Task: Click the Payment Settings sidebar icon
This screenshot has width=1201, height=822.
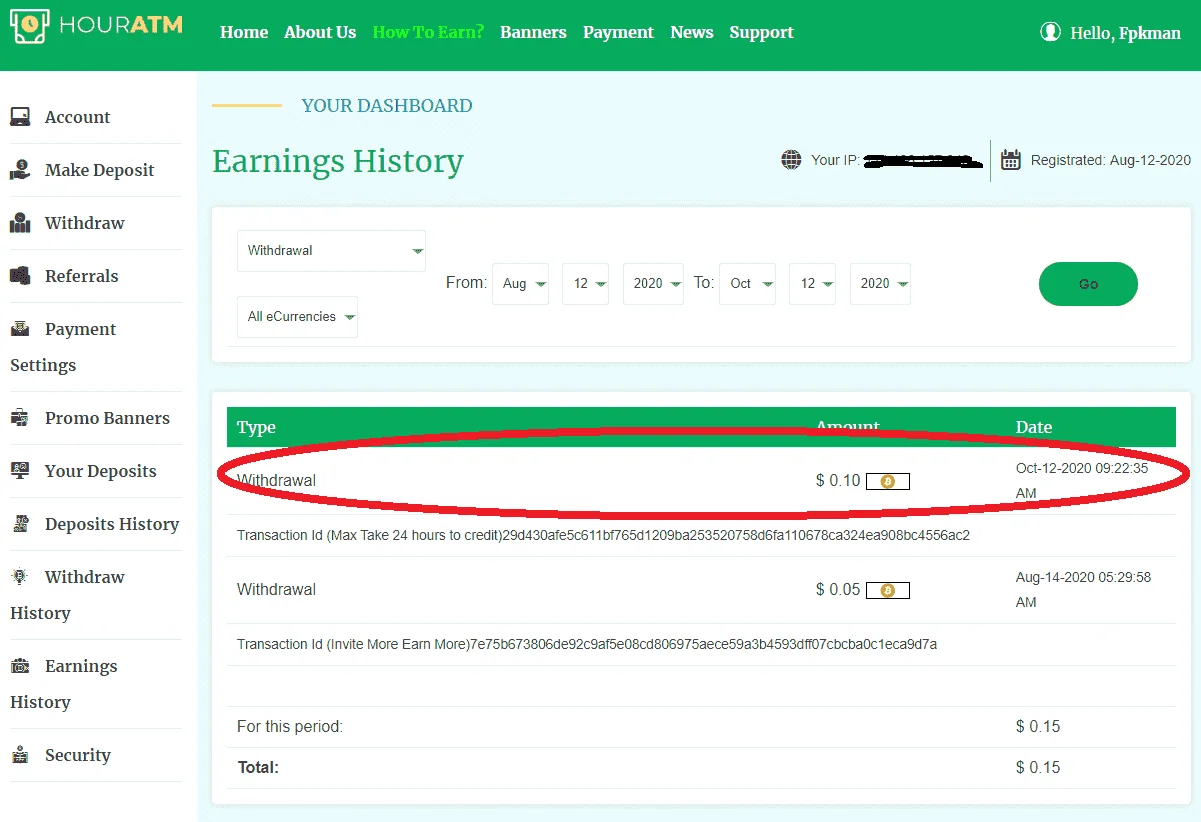Action: [20, 329]
